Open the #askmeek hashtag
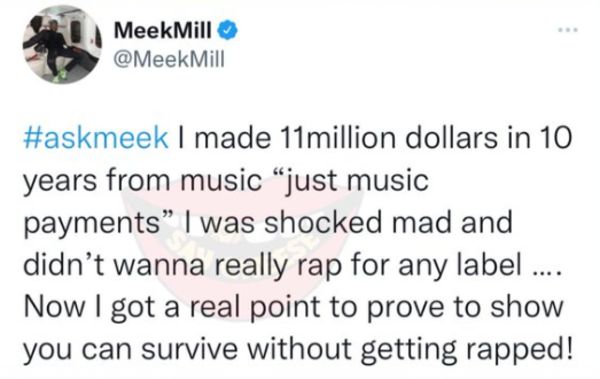 96,138
